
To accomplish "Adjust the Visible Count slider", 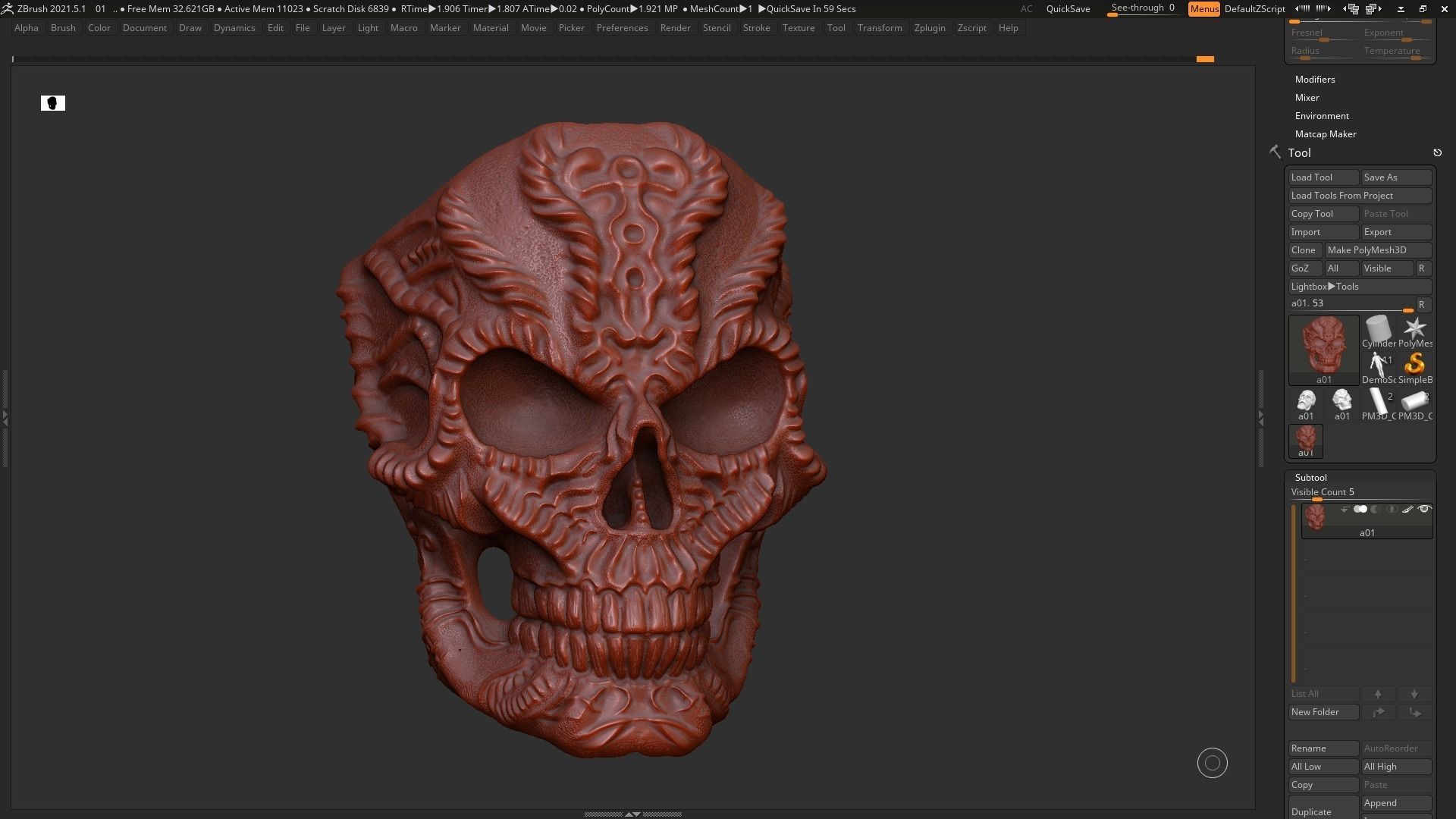I will (x=1360, y=494).
